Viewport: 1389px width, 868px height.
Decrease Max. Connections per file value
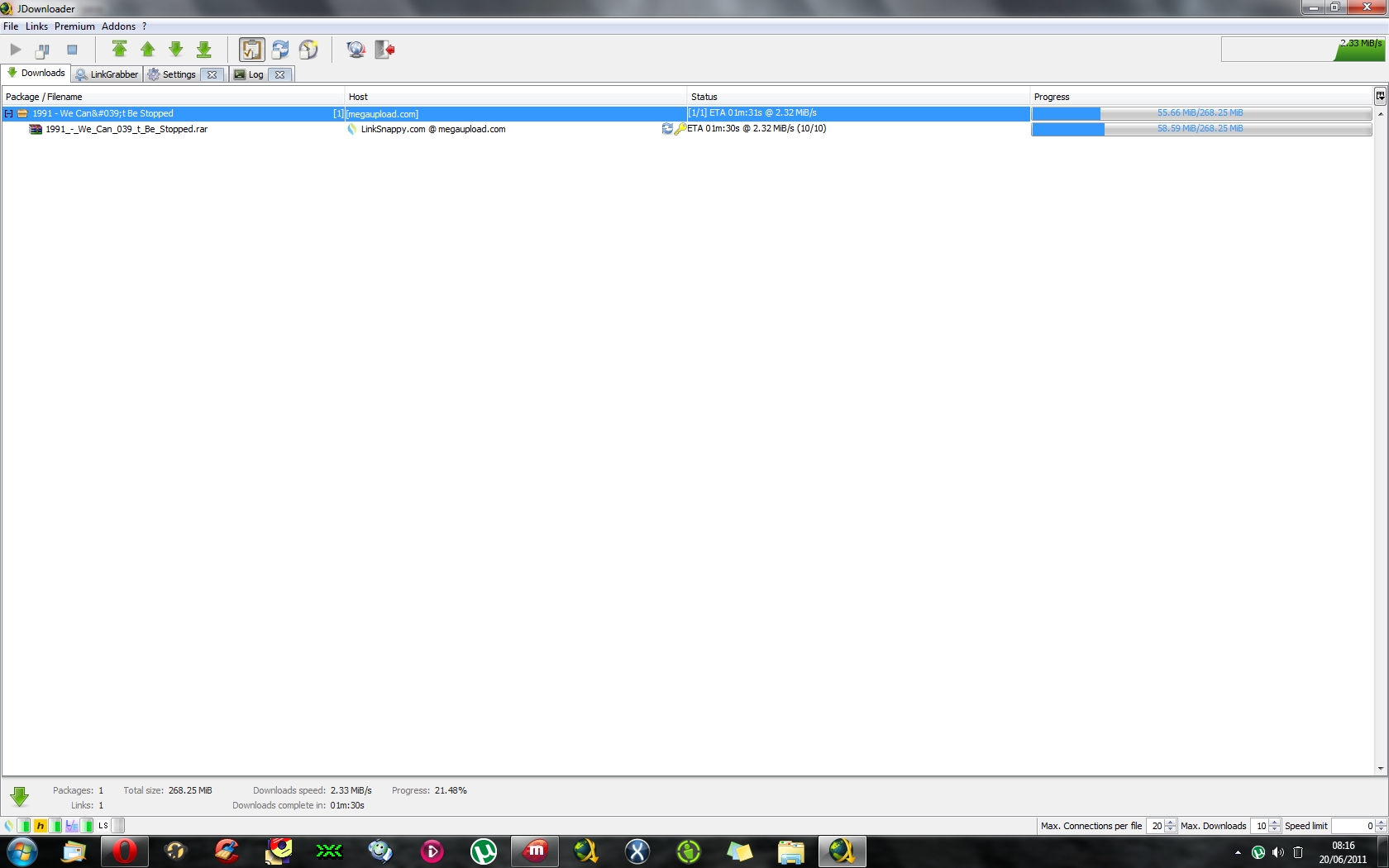point(1171,829)
